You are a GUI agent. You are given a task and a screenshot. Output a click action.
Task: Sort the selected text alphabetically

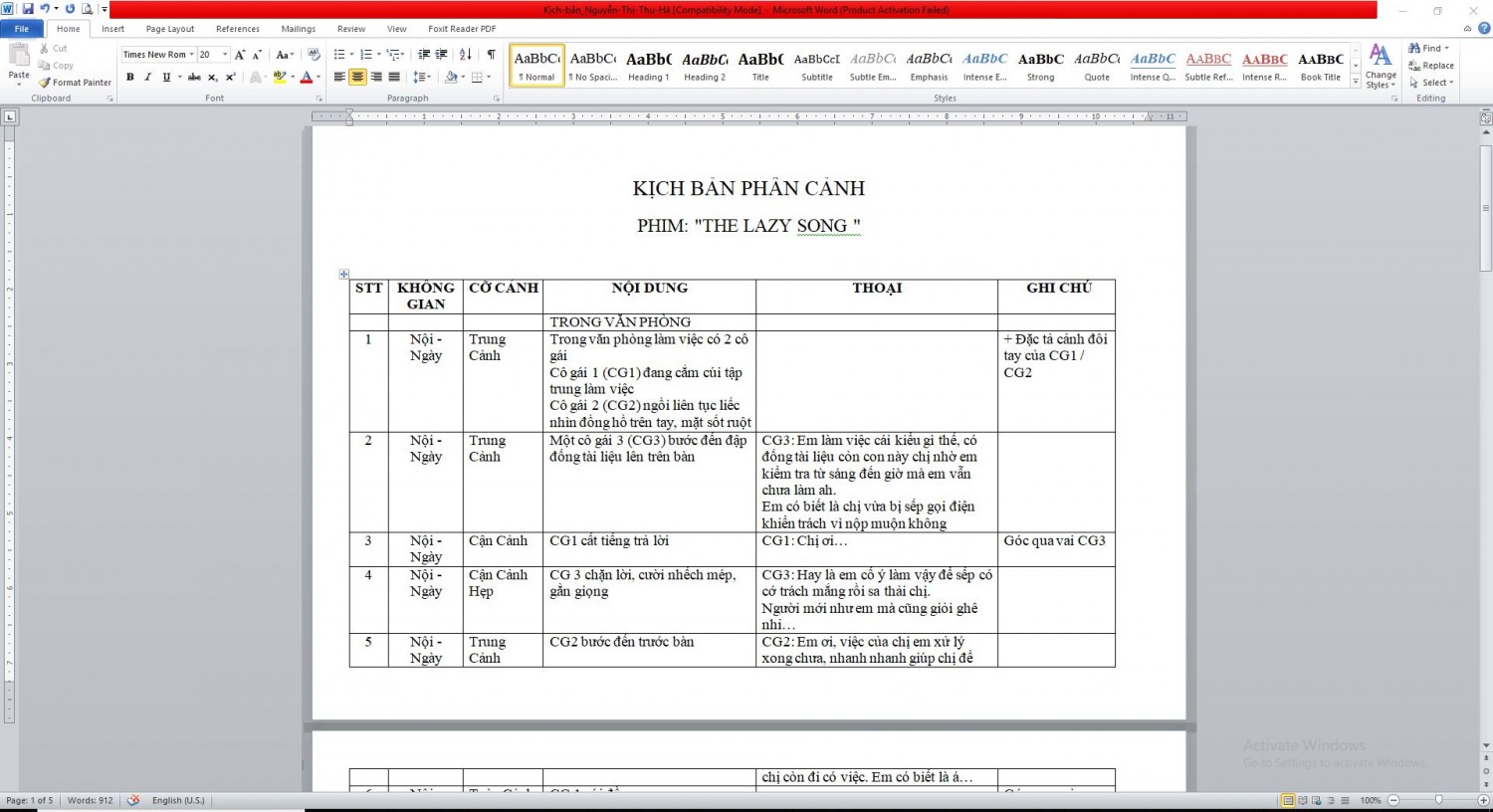point(466,55)
